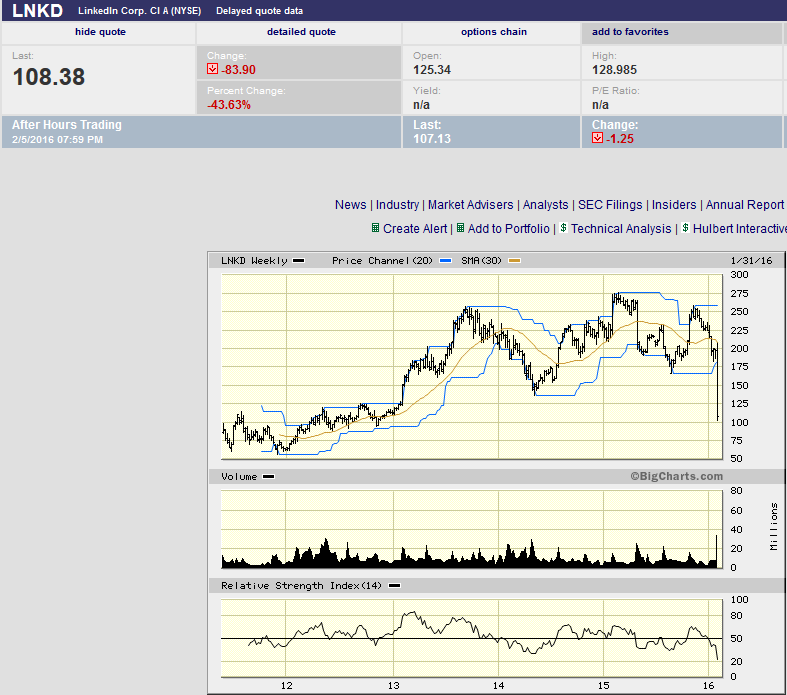Open the News link

pos(350,205)
